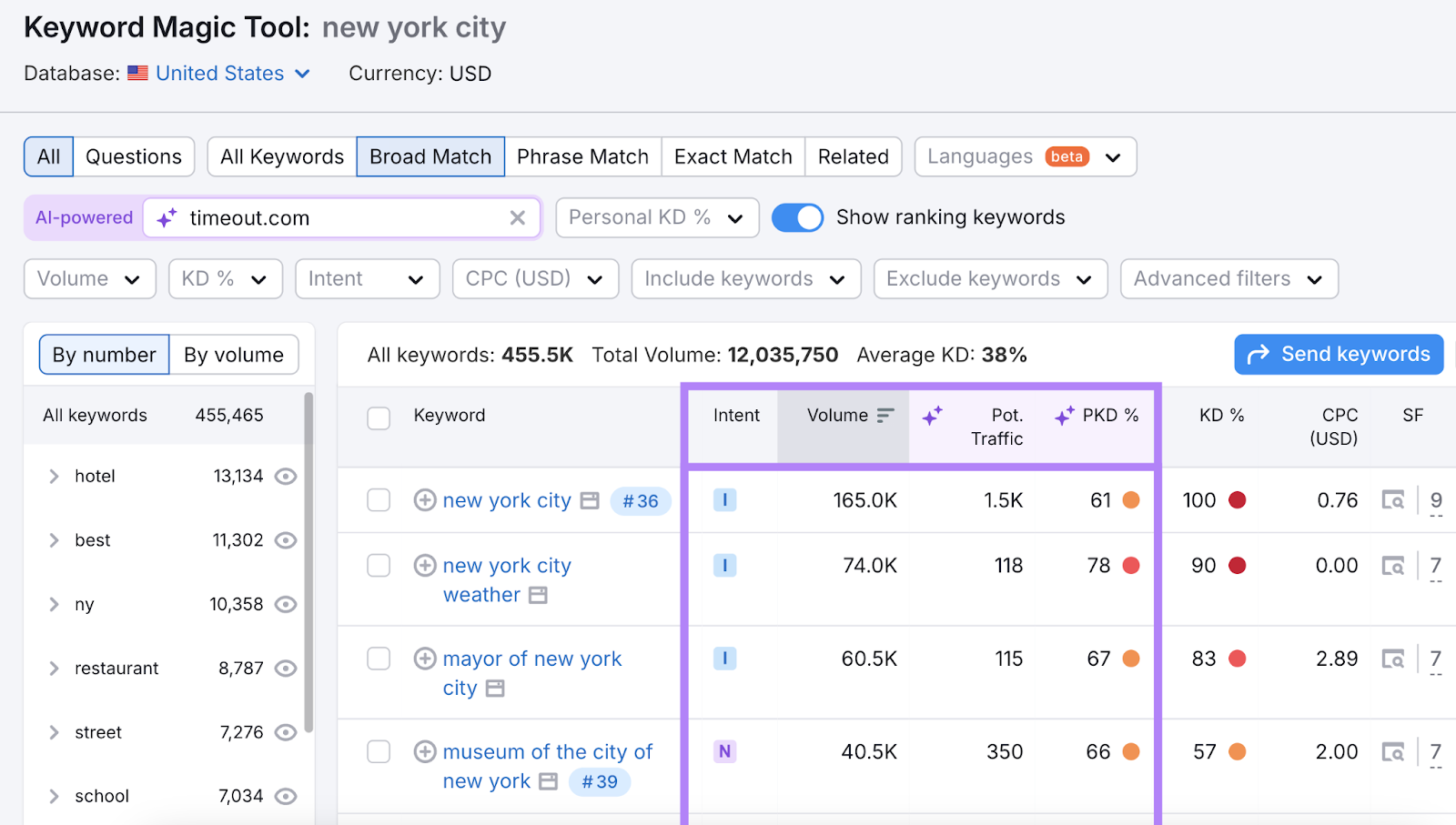The height and width of the screenshot is (825, 1456).
Task: Check the 'museum of the city of new york' checkbox
Action: click(379, 751)
